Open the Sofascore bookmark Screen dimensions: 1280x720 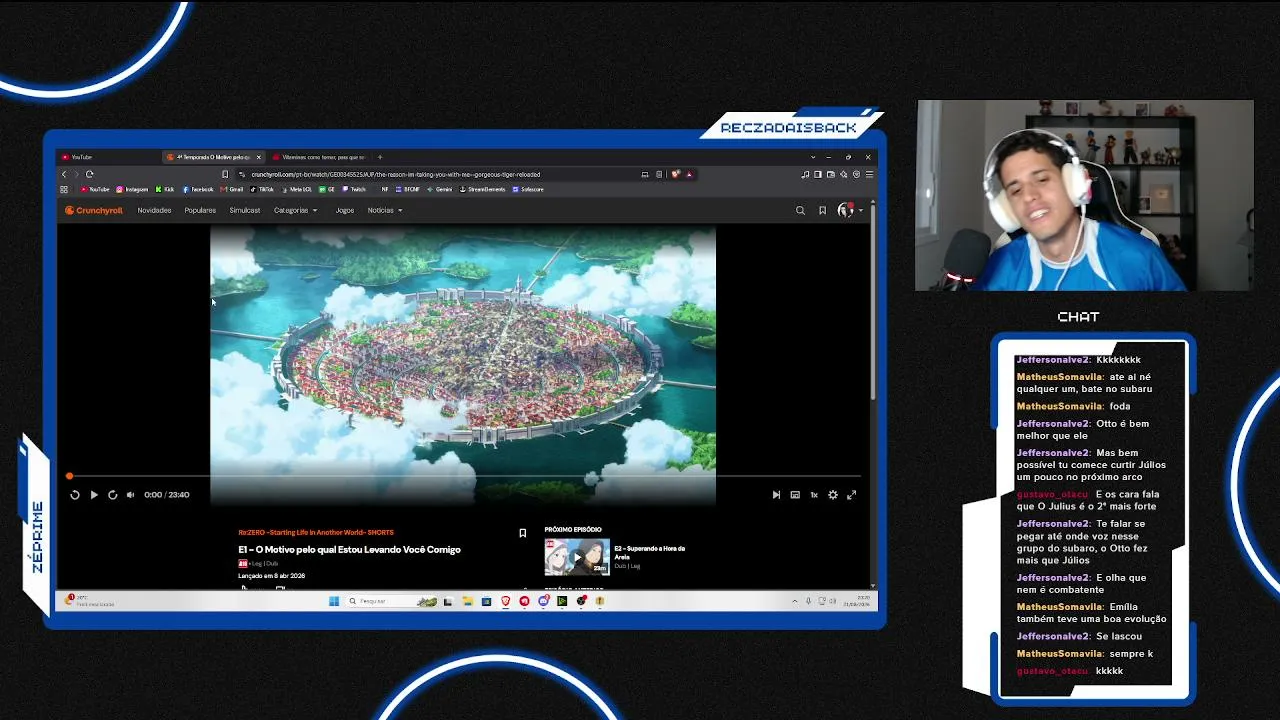coord(528,189)
